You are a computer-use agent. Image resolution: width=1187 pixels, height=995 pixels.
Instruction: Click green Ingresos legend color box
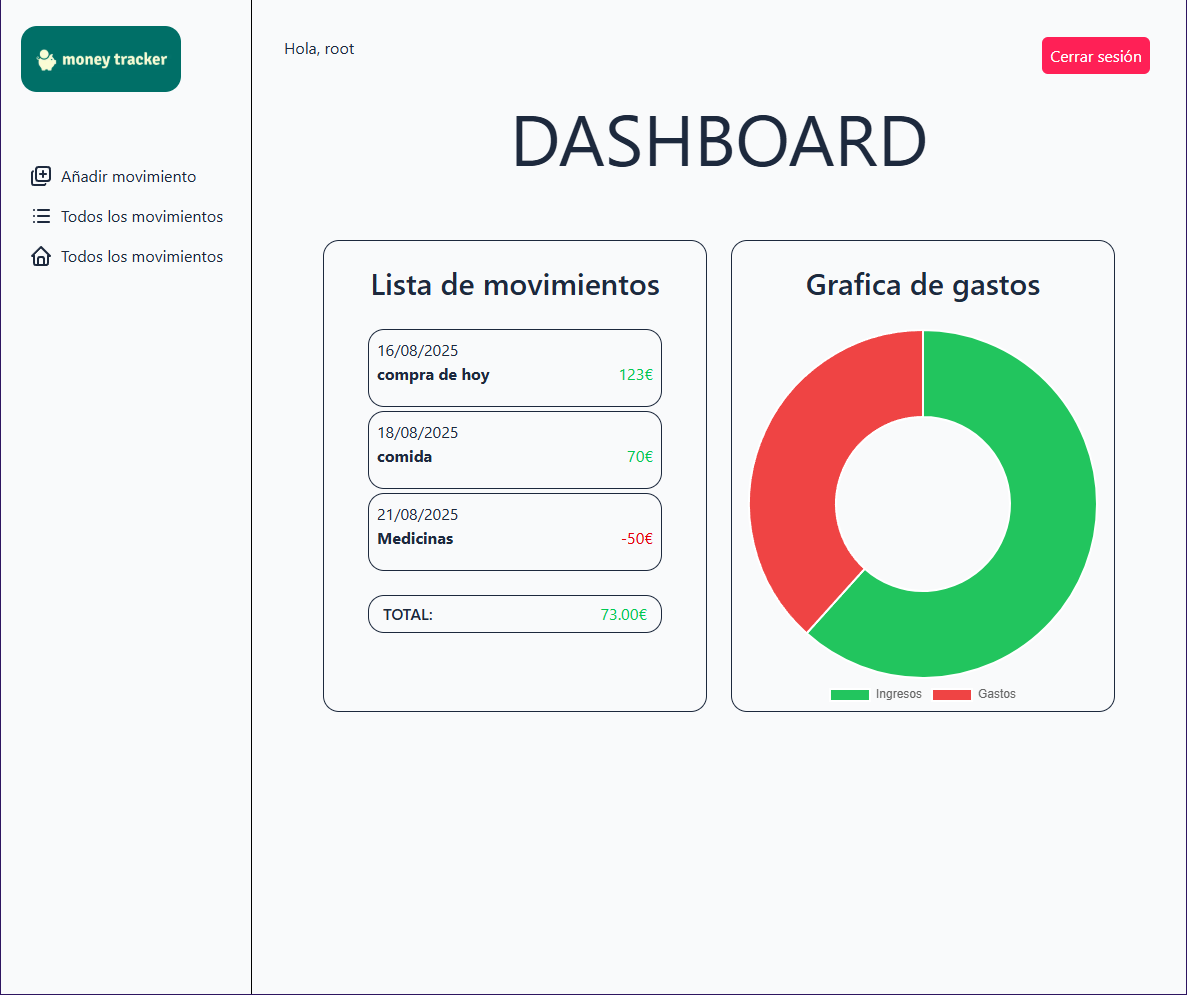pyautogui.click(x=849, y=695)
